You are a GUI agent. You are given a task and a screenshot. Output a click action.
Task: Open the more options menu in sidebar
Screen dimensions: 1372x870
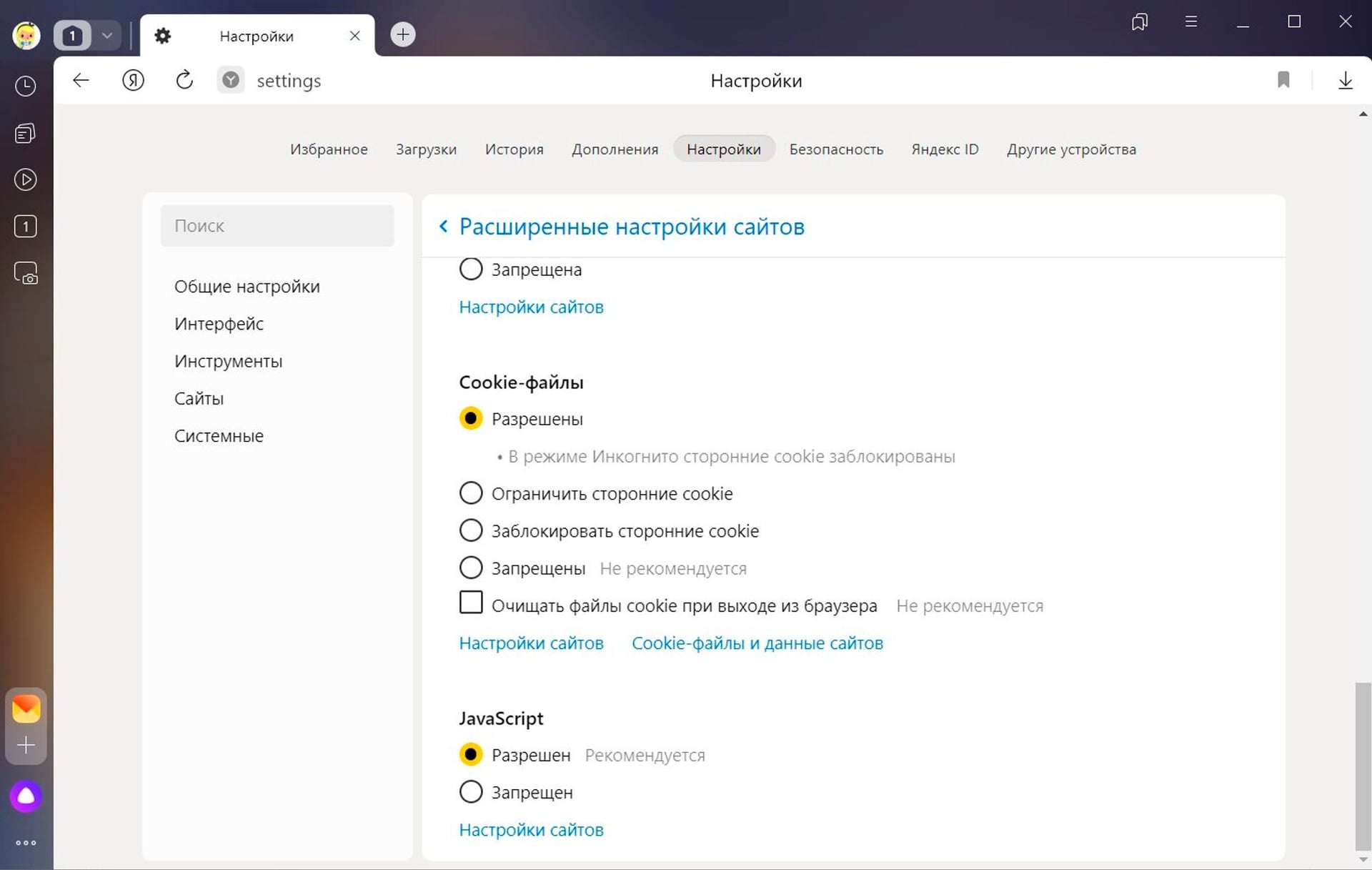(26, 842)
